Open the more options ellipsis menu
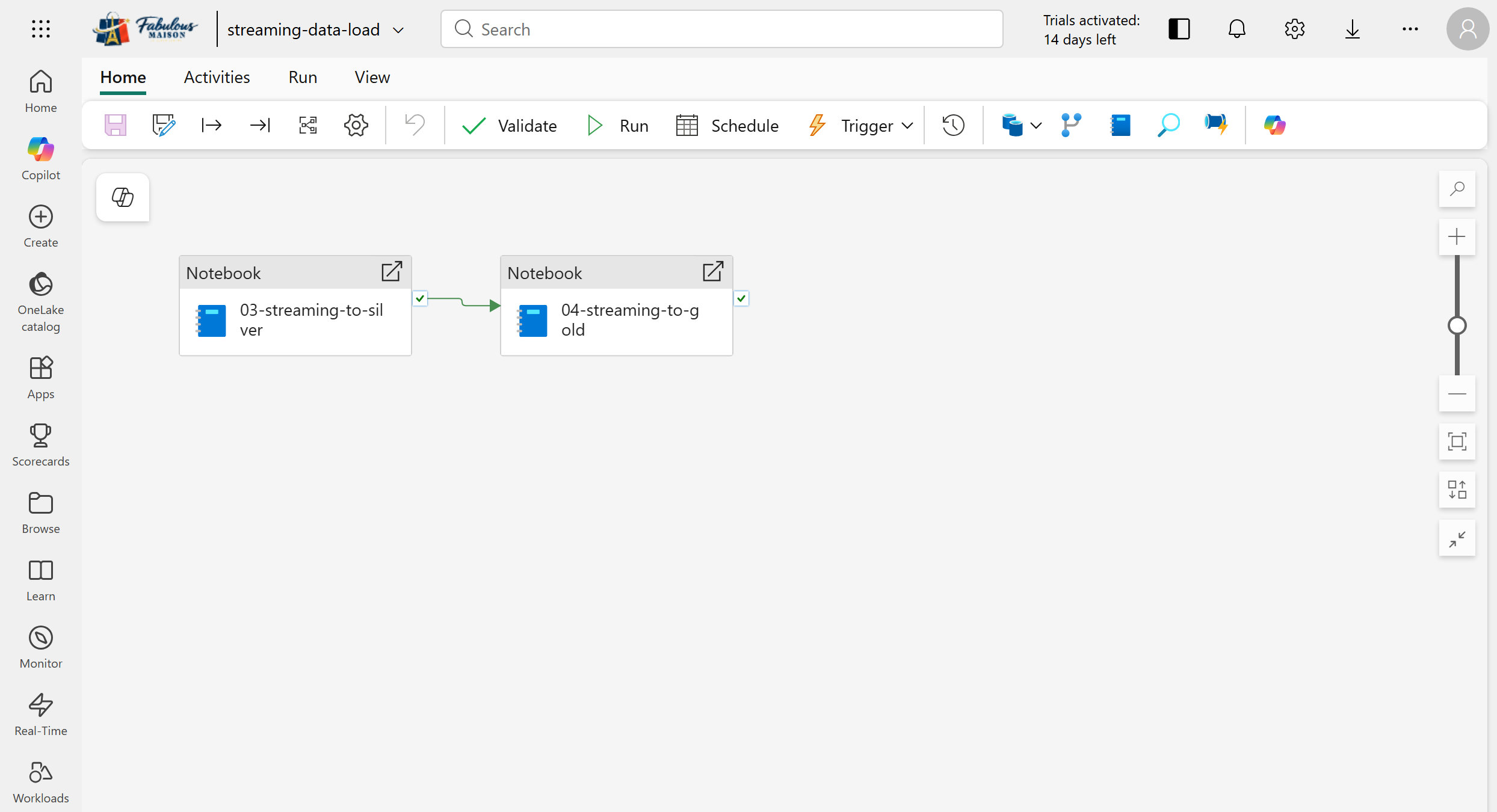 pyautogui.click(x=1410, y=29)
